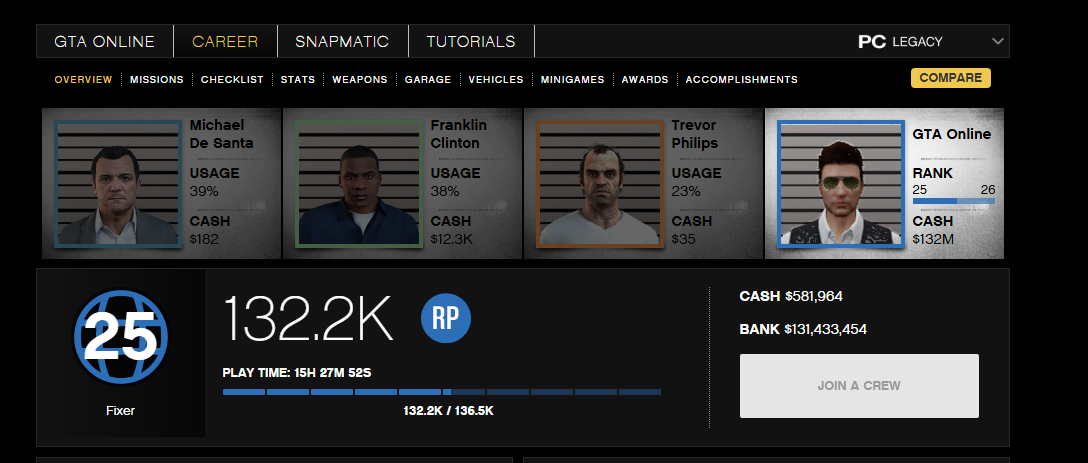1088x463 pixels.
Task: Go to the Accomplishments section
Action: point(742,80)
